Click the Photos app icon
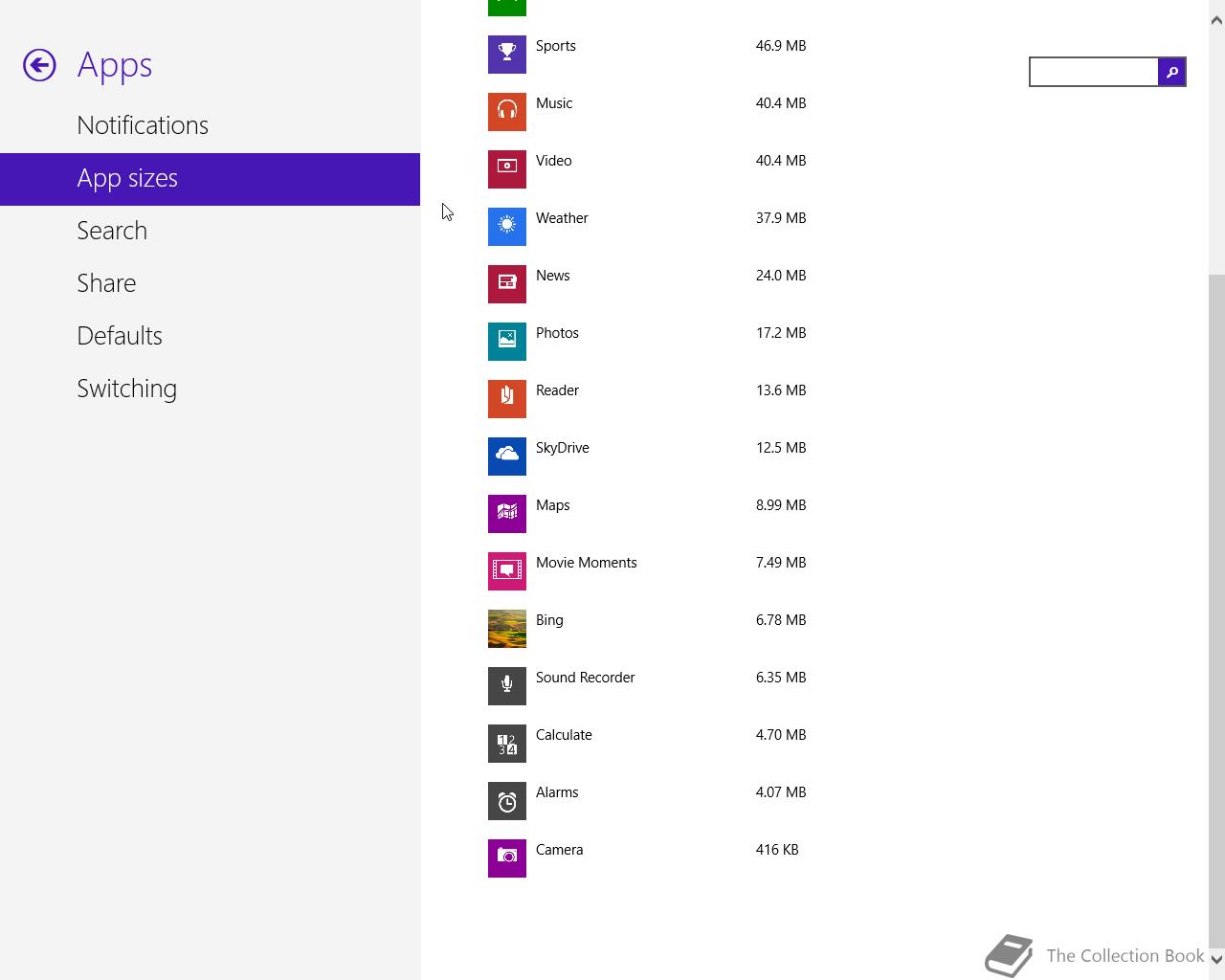The image size is (1225, 980). pos(507,342)
